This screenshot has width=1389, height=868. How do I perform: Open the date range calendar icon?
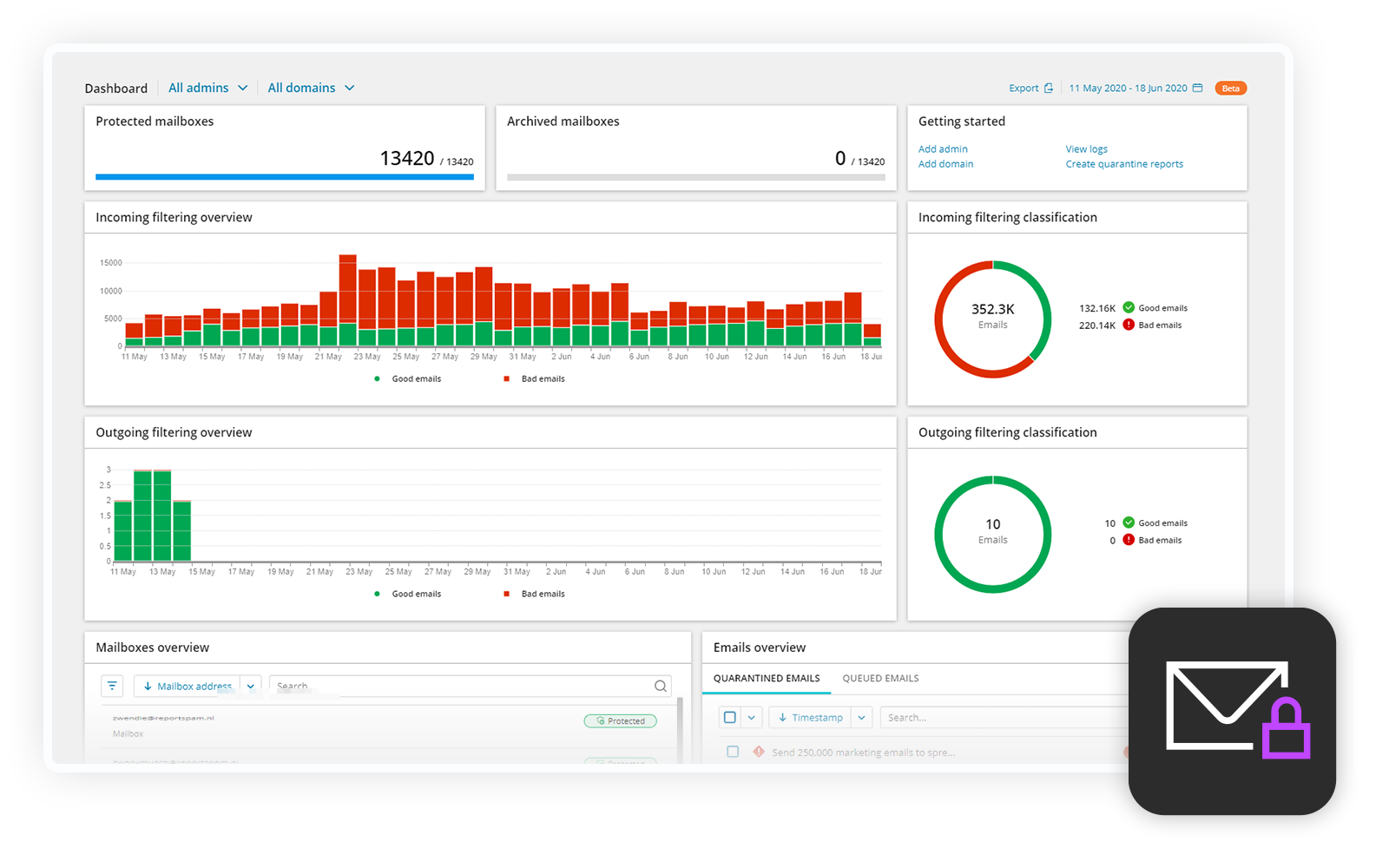click(1198, 89)
